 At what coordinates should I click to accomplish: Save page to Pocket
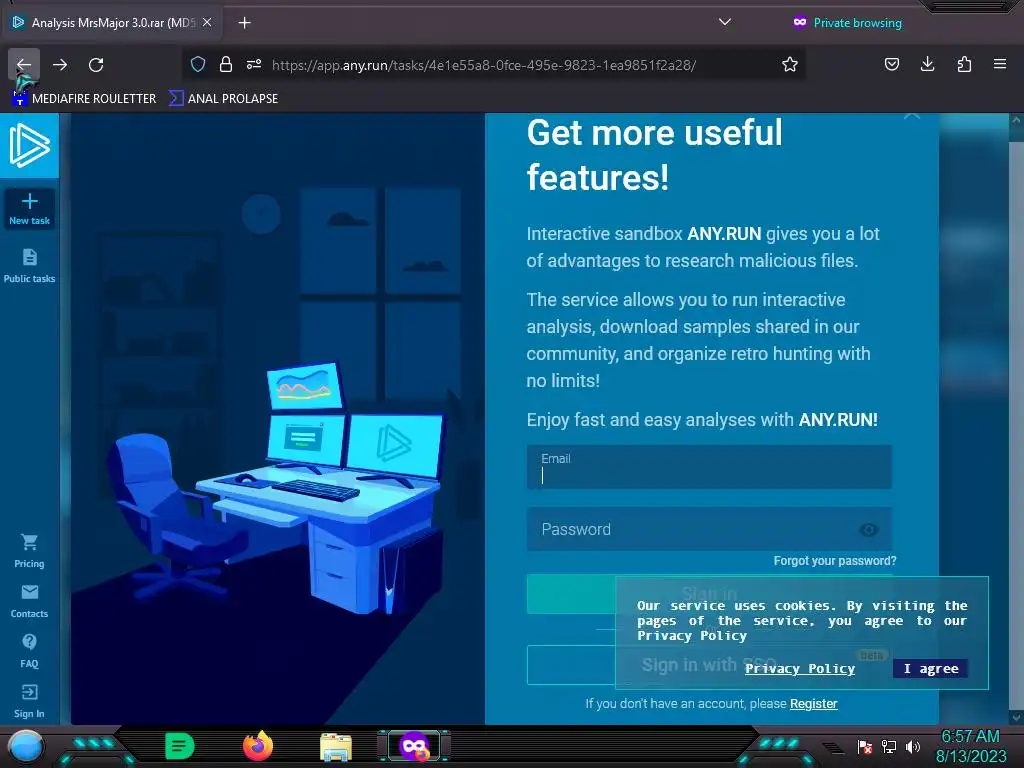click(x=891, y=64)
